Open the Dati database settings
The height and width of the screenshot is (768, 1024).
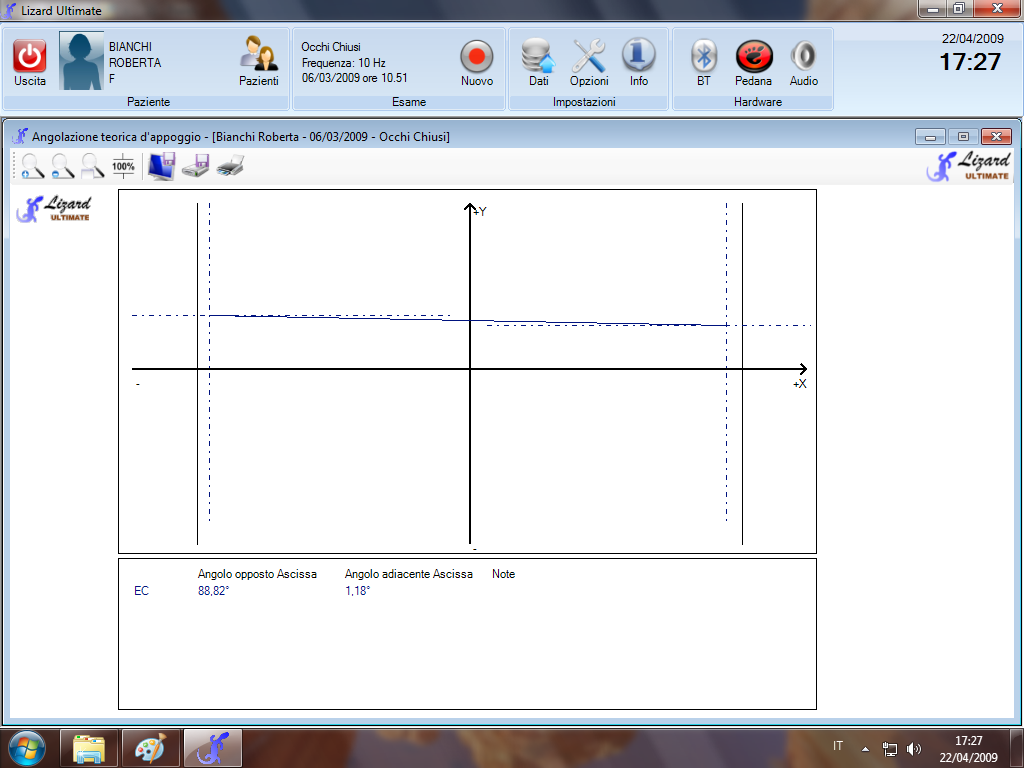pyautogui.click(x=538, y=57)
